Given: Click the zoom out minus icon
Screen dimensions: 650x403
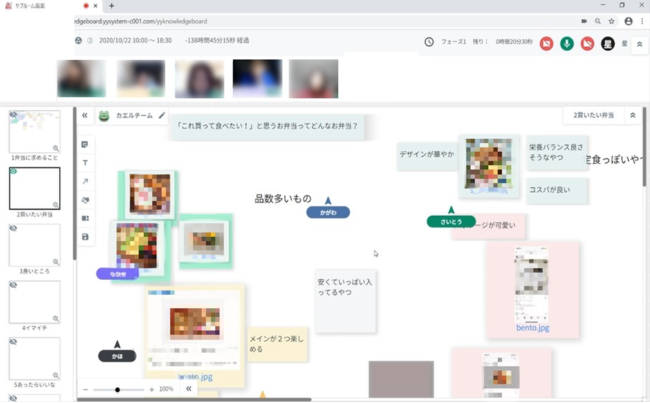Looking at the screenshot, I should [x=86, y=389].
